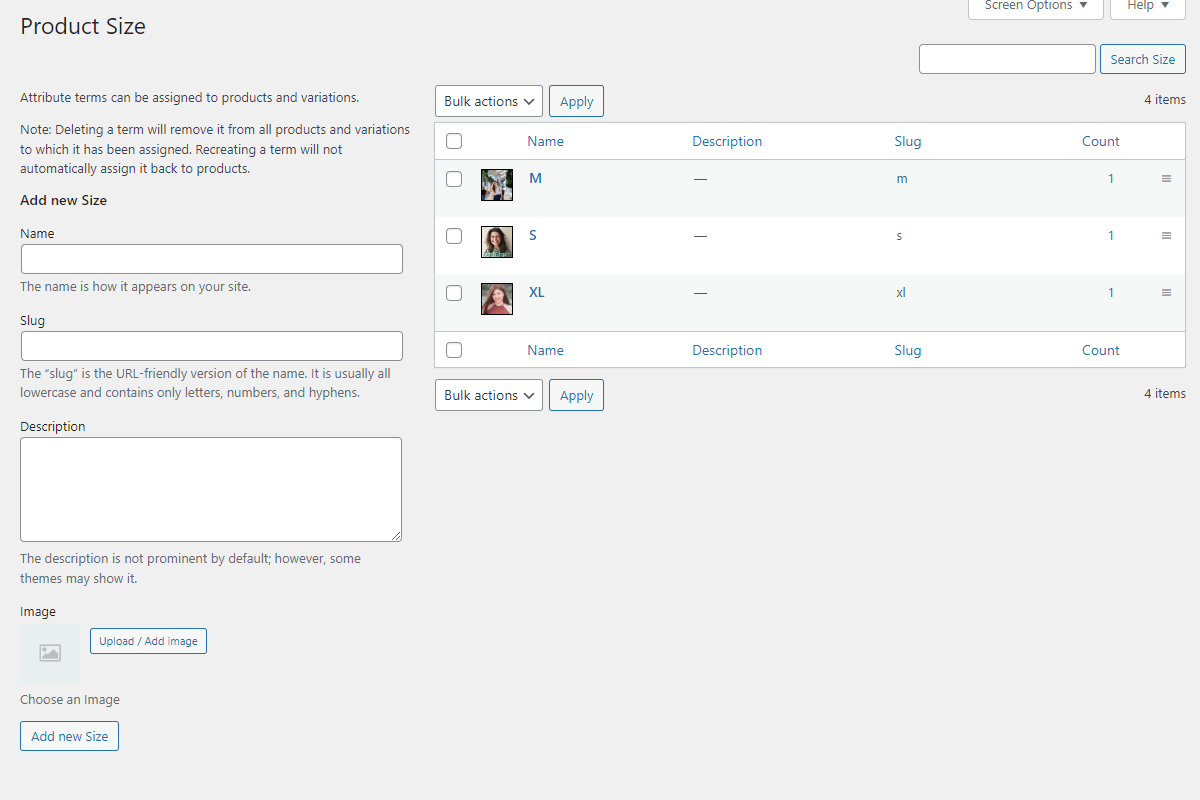This screenshot has height=800, width=1200.
Task: Tick the checkbox for size XL
Action: (x=454, y=293)
